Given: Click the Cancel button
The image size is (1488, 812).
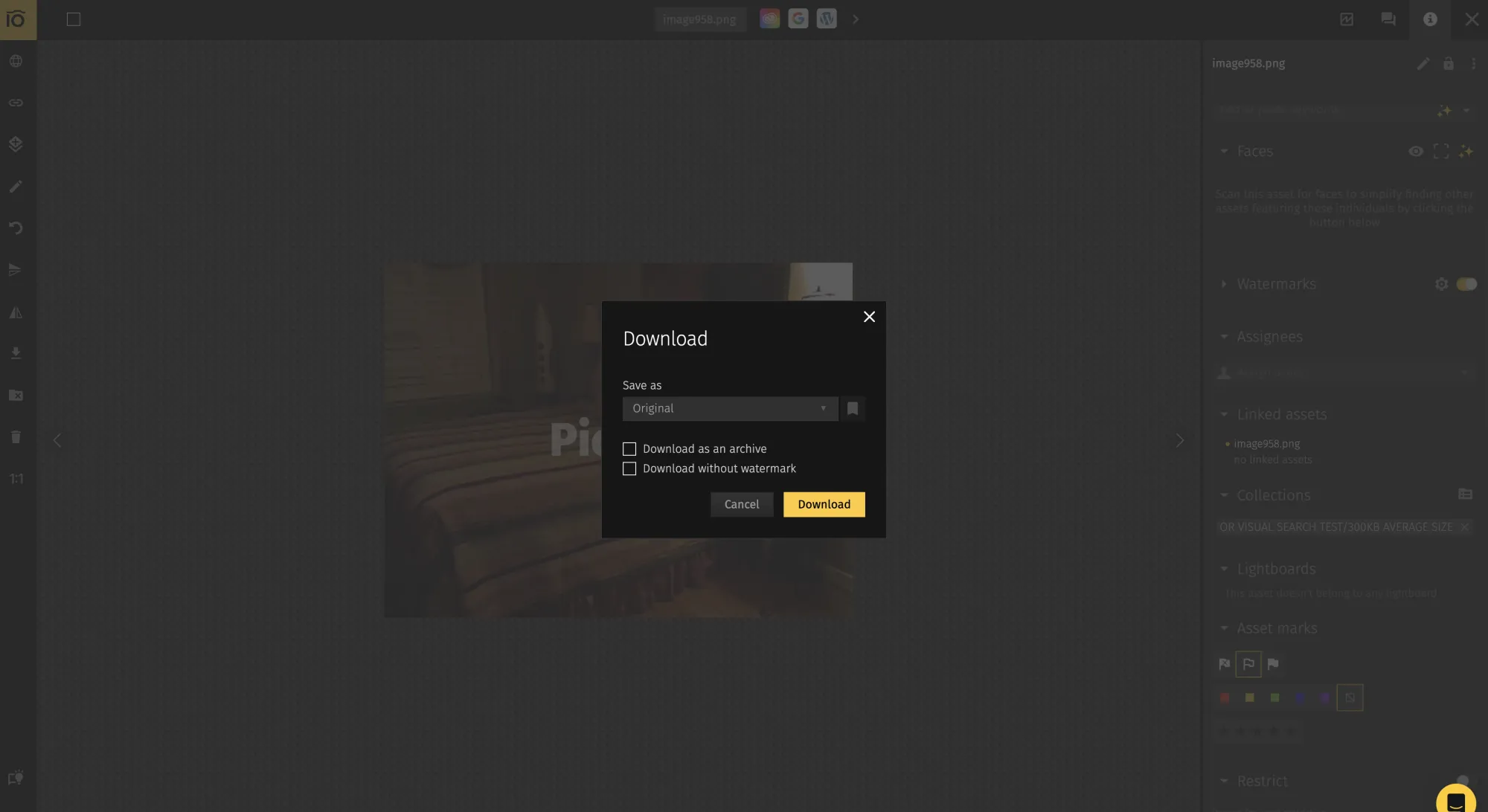Looking at the screenshot, I should tap(742, 504).
